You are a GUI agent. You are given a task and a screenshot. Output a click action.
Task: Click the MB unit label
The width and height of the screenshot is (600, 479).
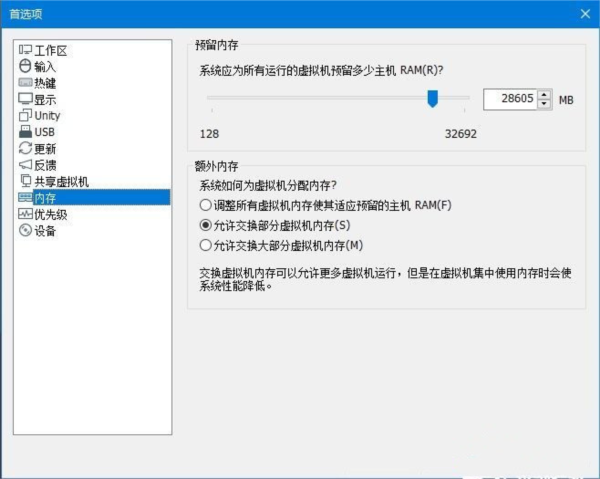click(566, 100)
